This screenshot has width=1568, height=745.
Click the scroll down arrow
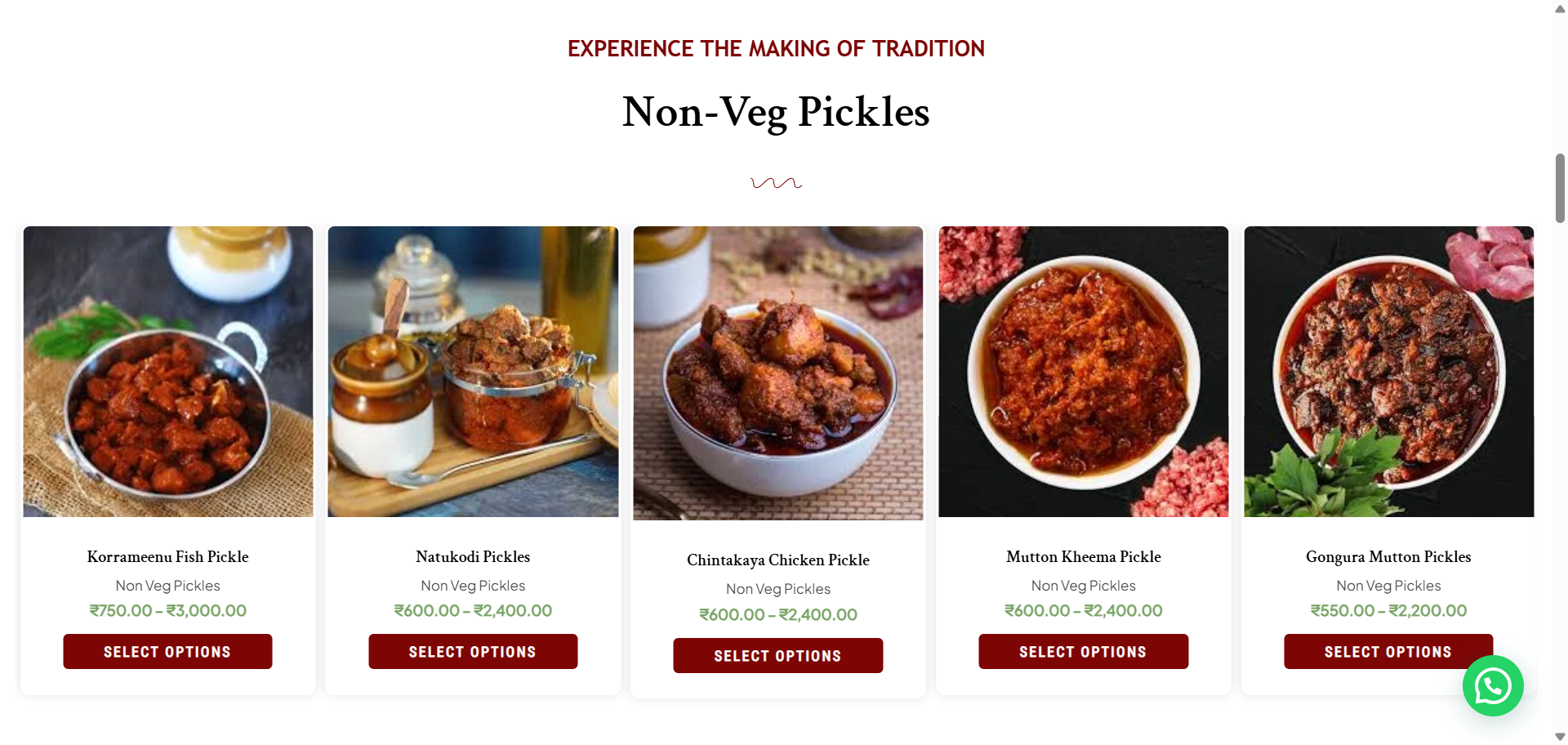(1560, 736)
